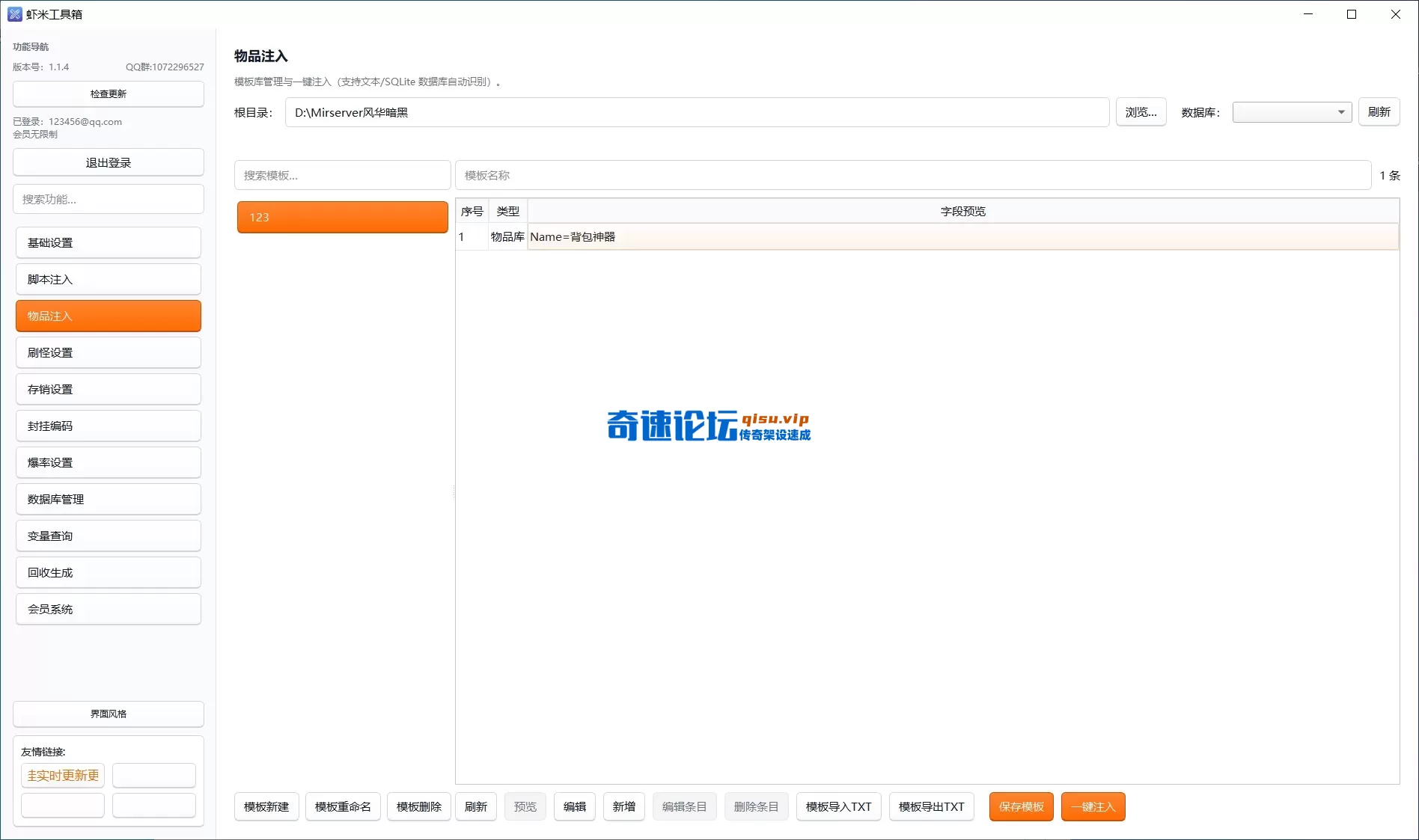
Task: Switch to the 刷怪设置 section
Action: coord(109,352)
